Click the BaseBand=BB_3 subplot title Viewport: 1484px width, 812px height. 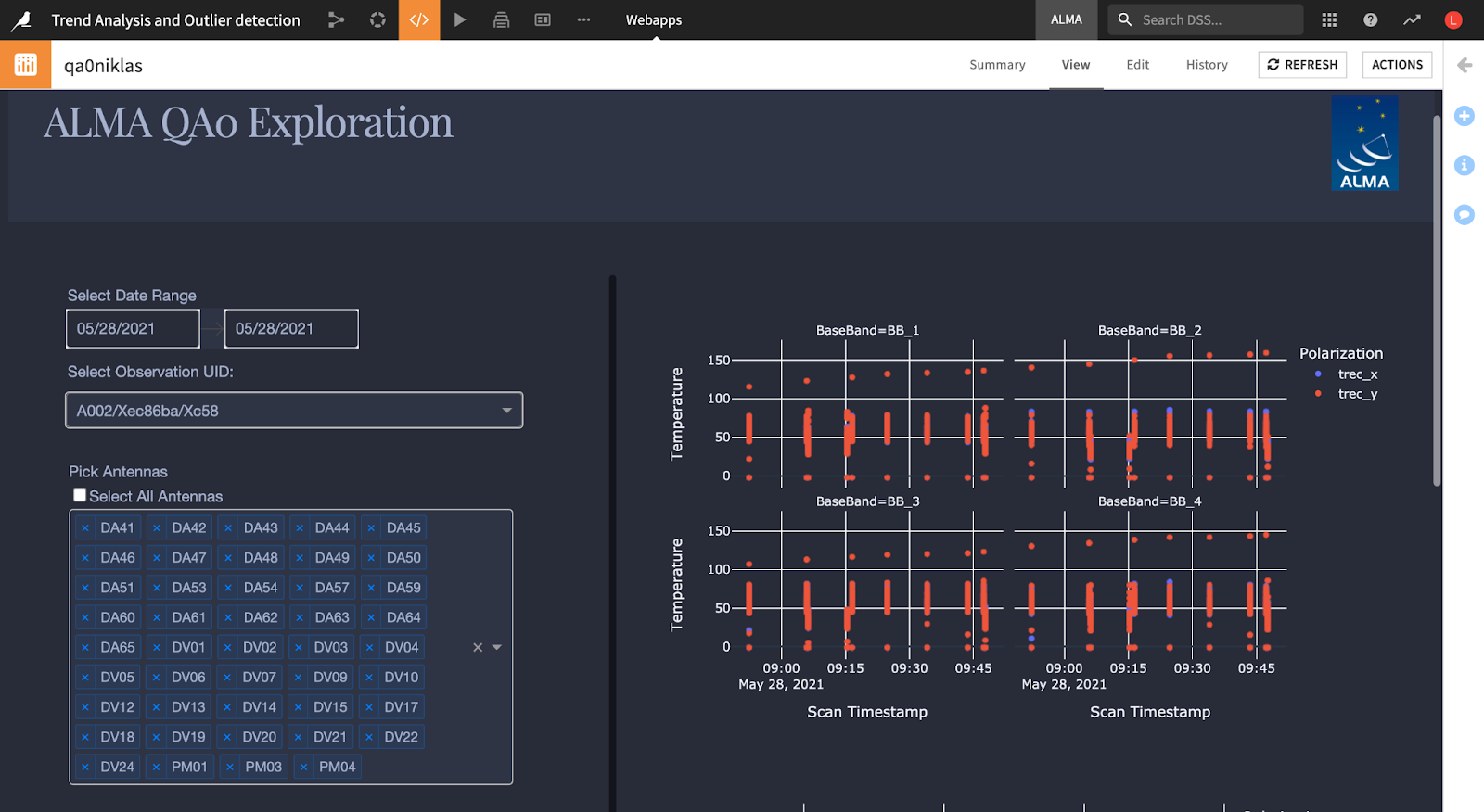tap(867, 501)
